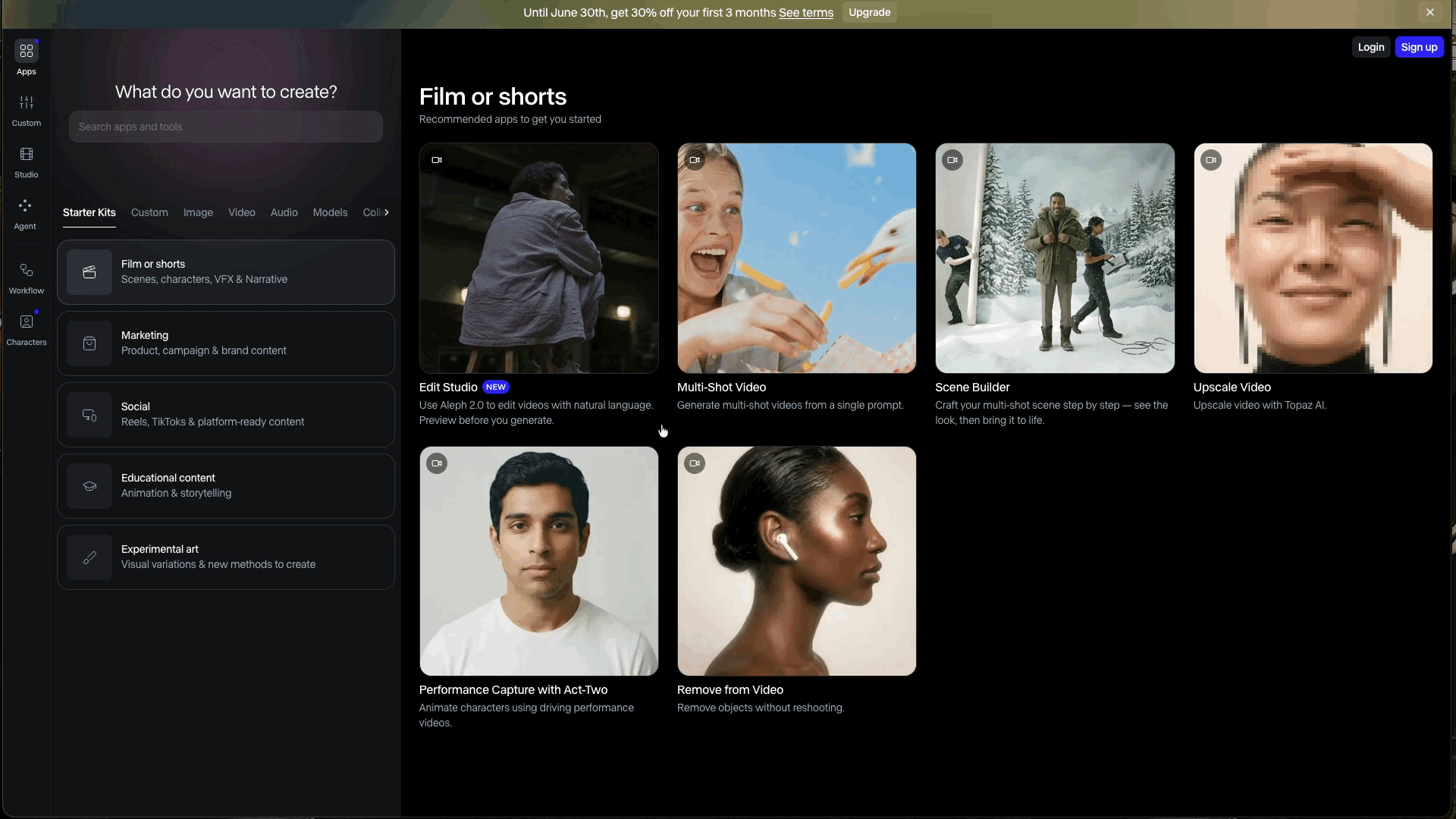Click the video camera badge on Upscale Video card
Screen dimensions: 1456x819
[x=1211, y=160]
